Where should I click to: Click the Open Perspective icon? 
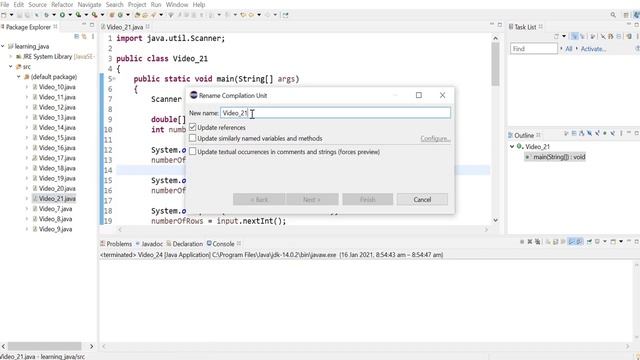coord(626,15)
